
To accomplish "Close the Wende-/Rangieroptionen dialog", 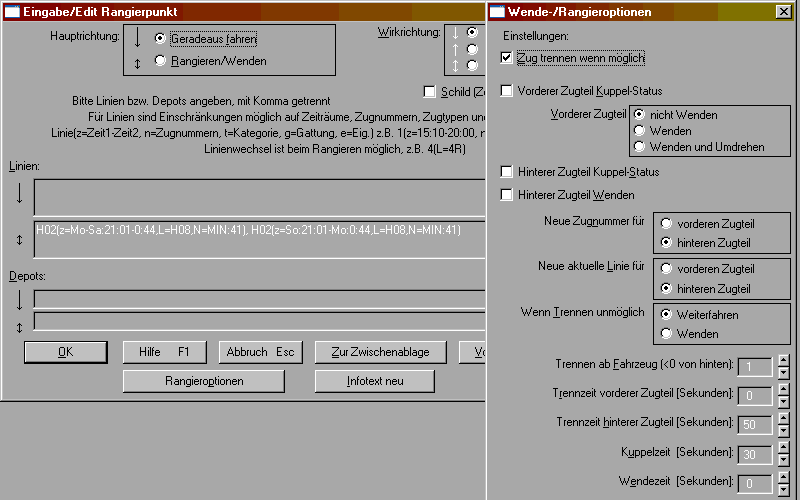I will pos(782,12).
